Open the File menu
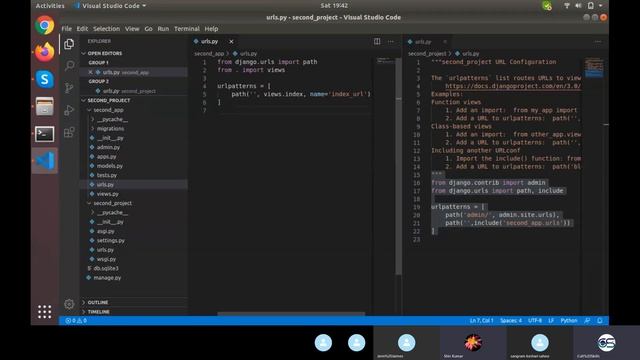This screenshot has width=640, height=360. tap(67, 29)
